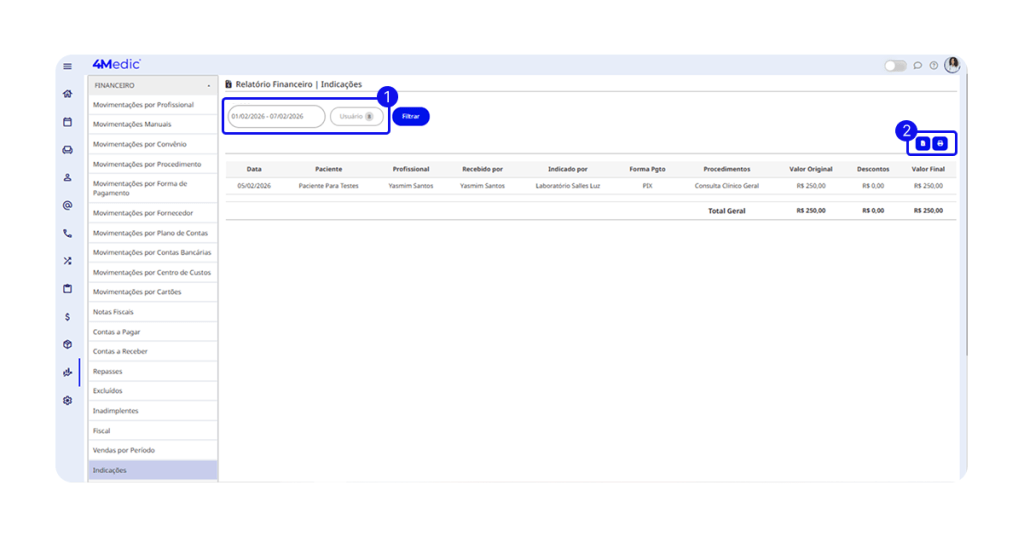
Task: Open the date range picker field
Action: point(276,116)
